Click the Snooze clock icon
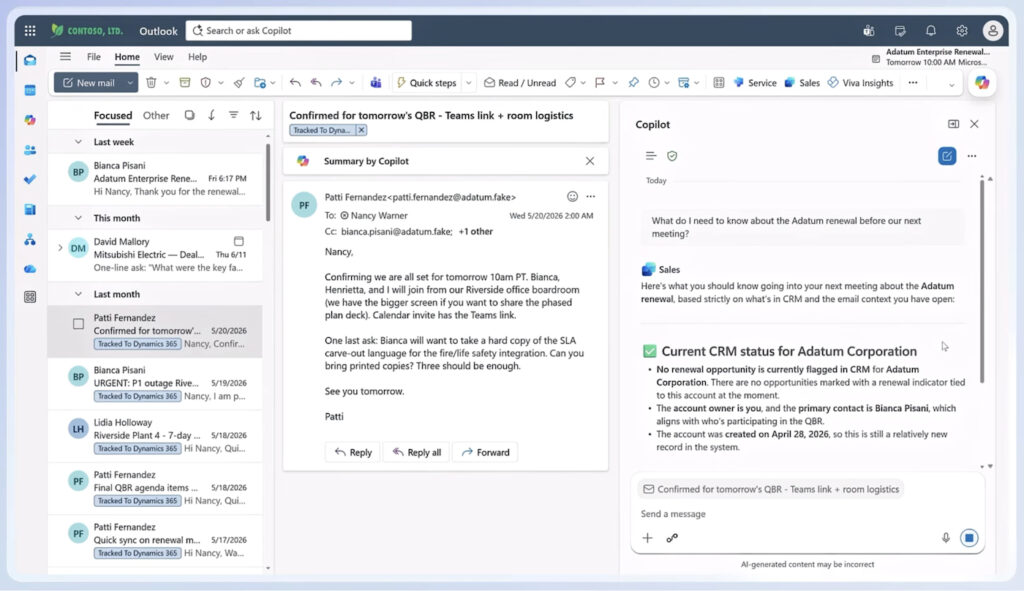 [x=654, y=83]
